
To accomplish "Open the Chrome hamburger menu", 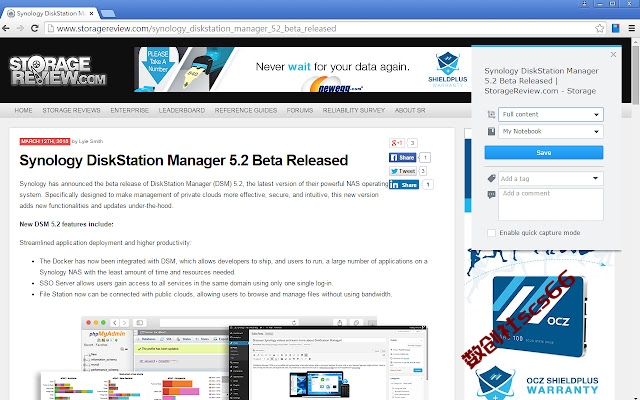I will tap(631, 28).
